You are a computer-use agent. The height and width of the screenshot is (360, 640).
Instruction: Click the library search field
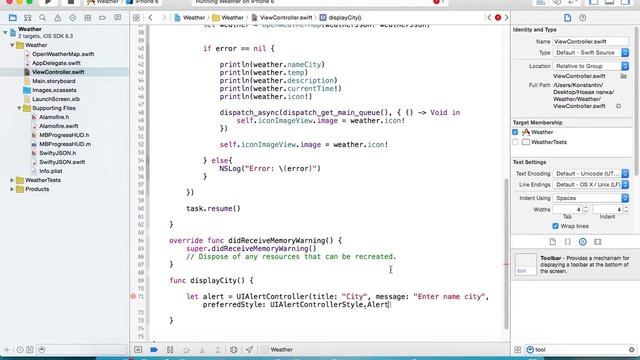pyautogui.click(x=580, y=349)
